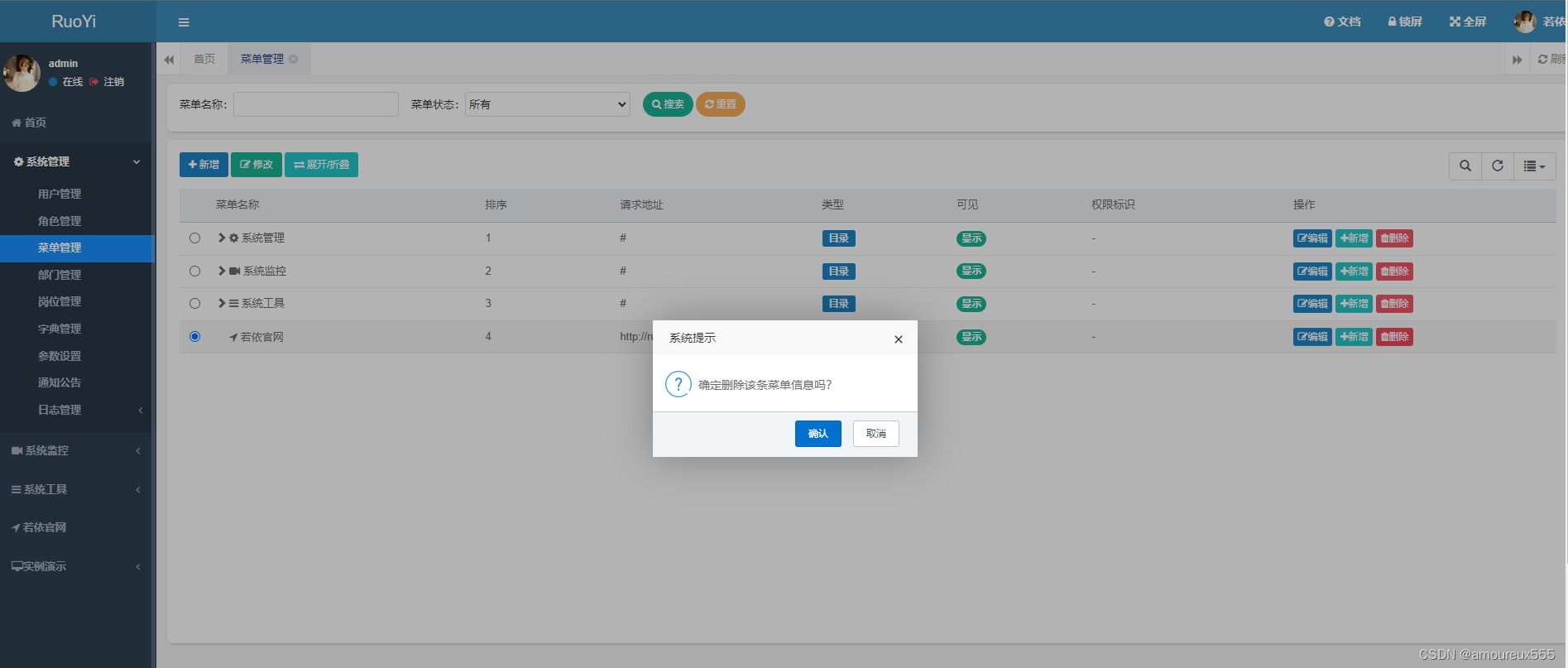Screen dimensions: 1568x668
Task: Edit the 若依官网 row
Action: pos(1312,337)
